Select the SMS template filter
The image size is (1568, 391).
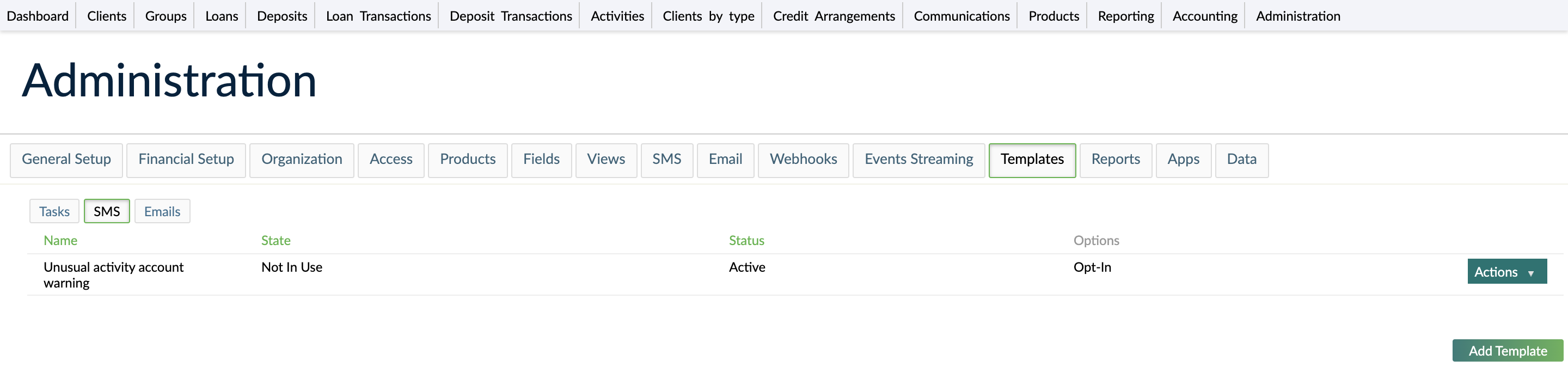[x=107, y=211]
